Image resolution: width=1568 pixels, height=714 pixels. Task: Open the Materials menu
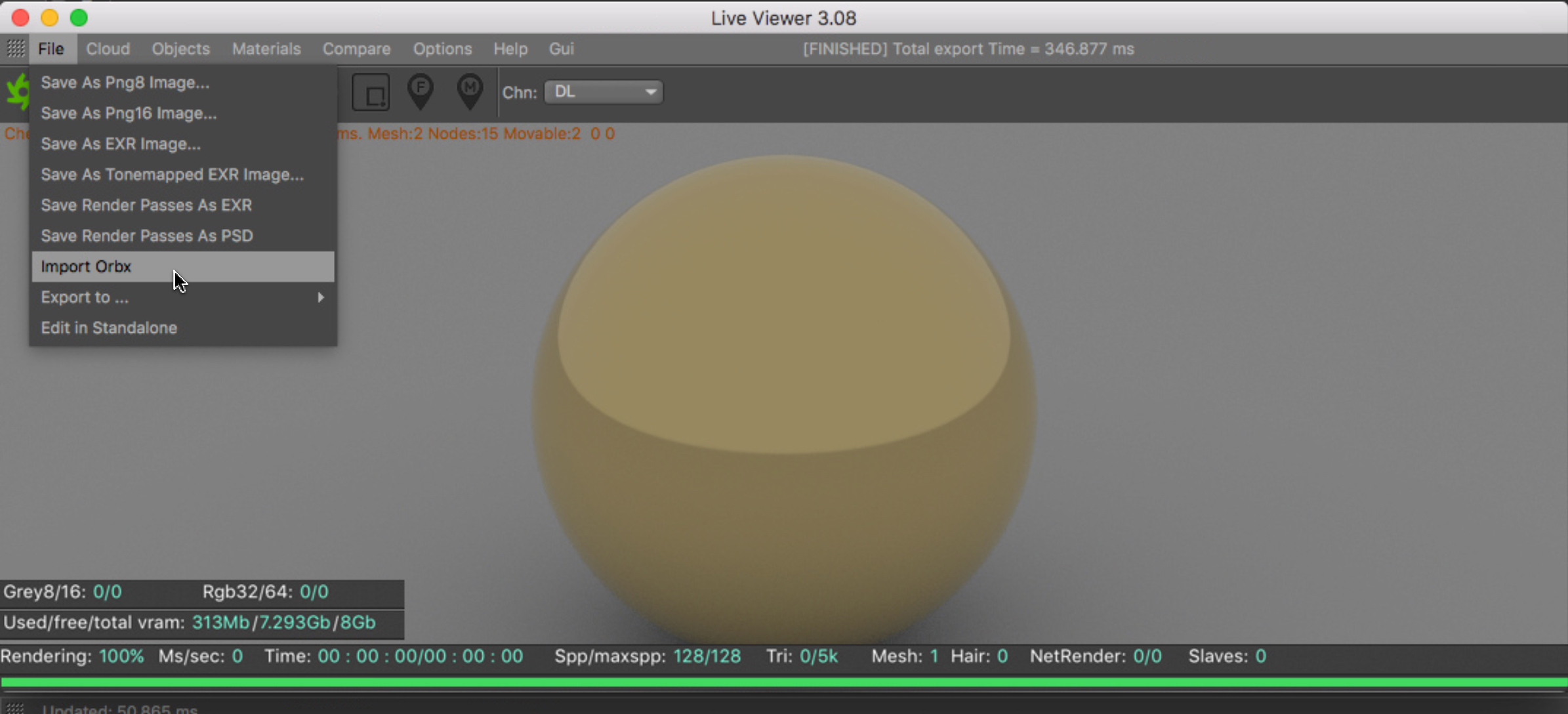click(x=266, y=49)
